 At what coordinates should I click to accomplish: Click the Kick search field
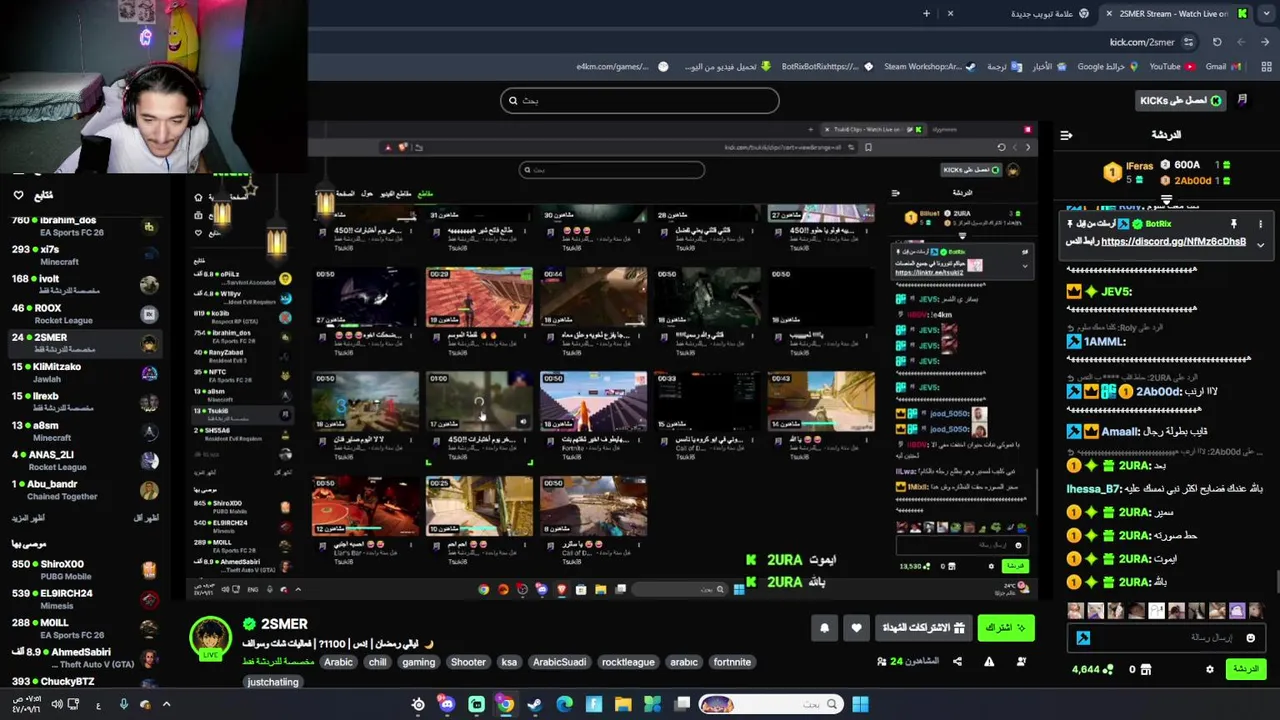(x=640, y=100)
